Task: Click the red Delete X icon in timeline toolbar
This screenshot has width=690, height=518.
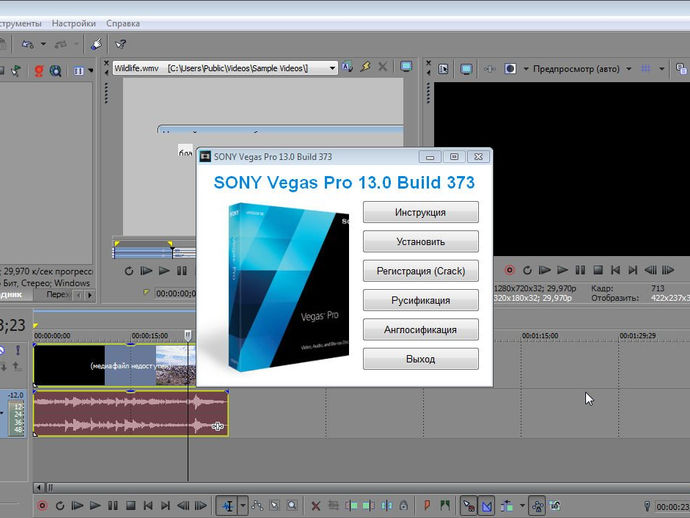Action: pos(316,506)
